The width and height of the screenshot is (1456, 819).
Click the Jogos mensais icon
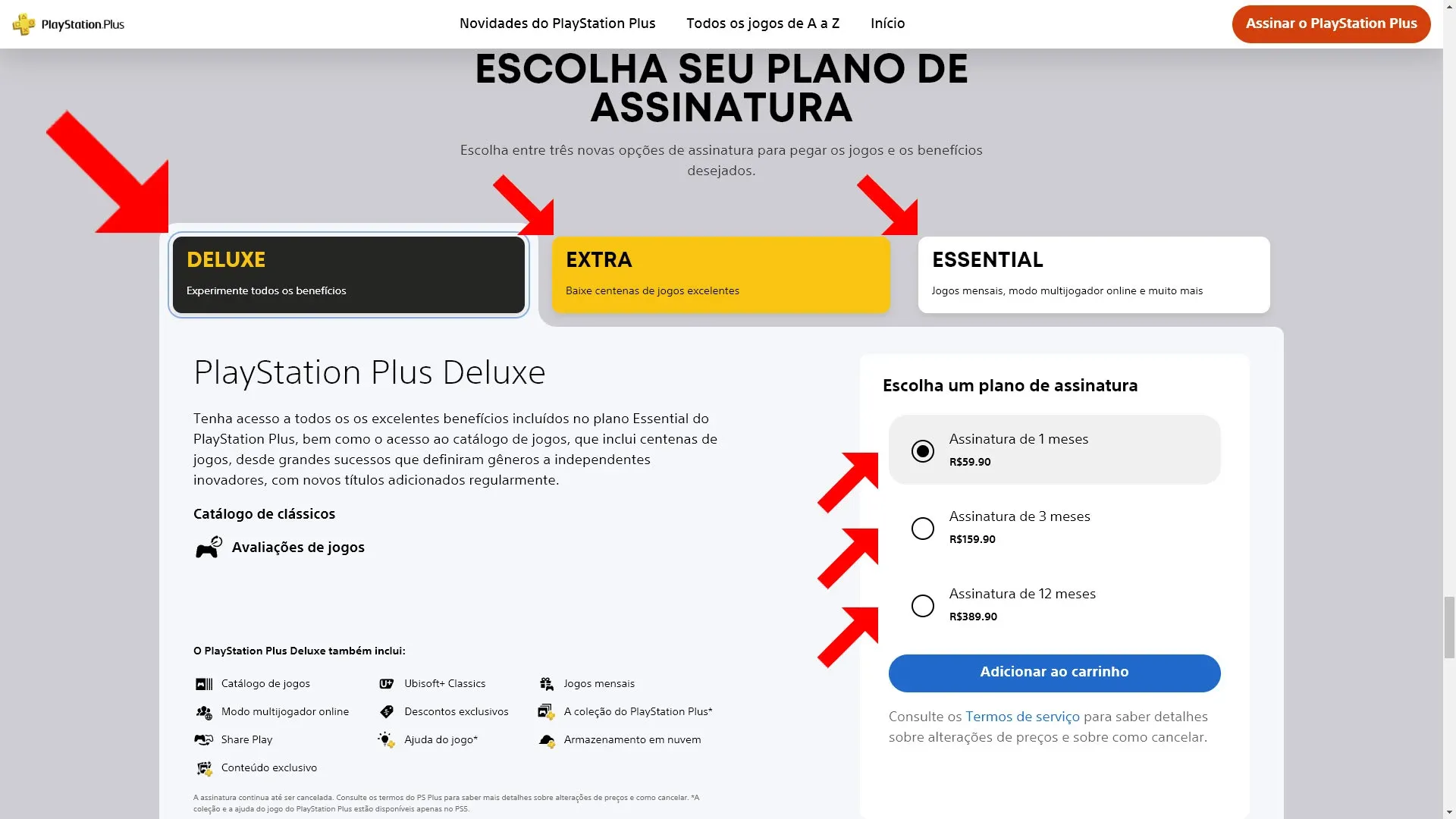pyautogui.click(x=546, y=683)
